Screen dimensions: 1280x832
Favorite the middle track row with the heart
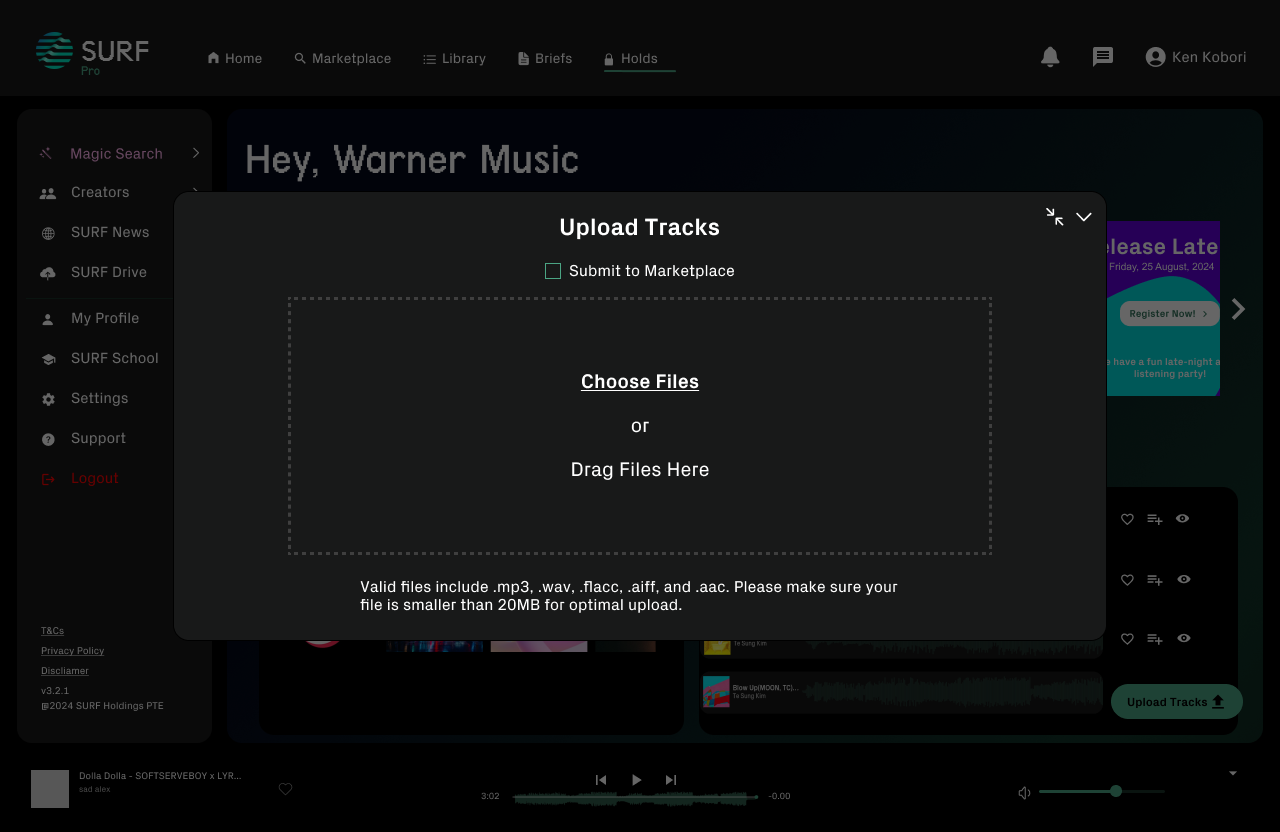[1127, 580]
